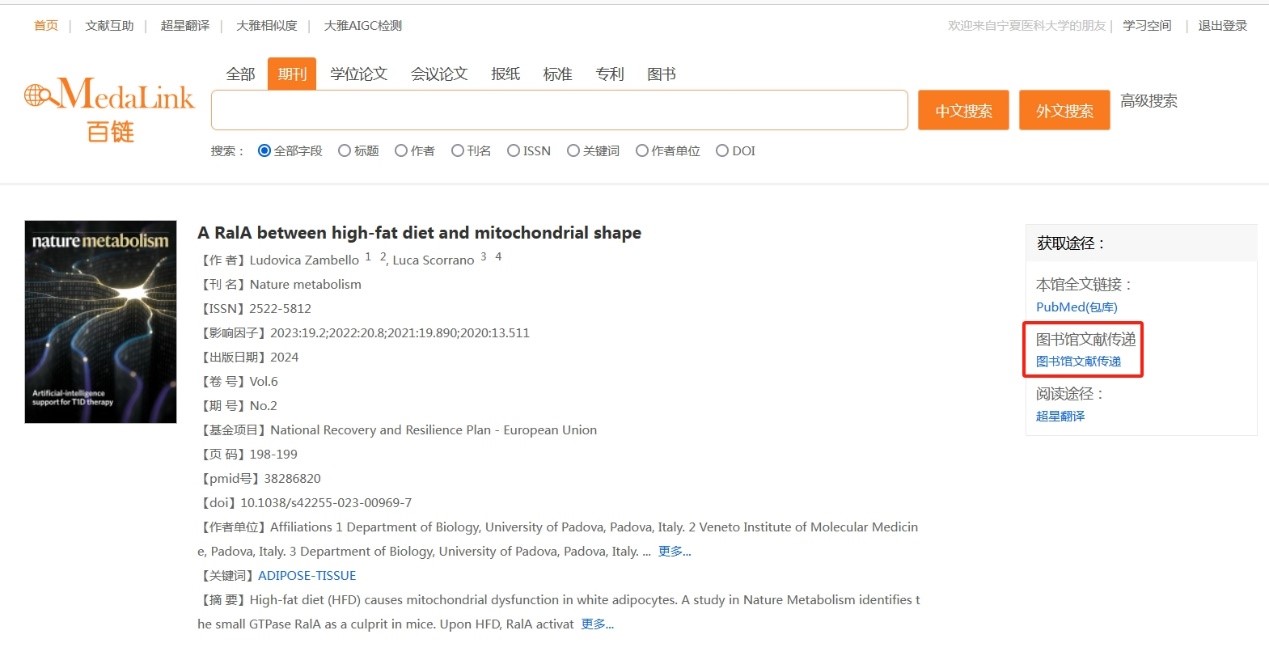Open the 全部 search tab
This screenshot has width=1269, height=660.
point(240,74)
